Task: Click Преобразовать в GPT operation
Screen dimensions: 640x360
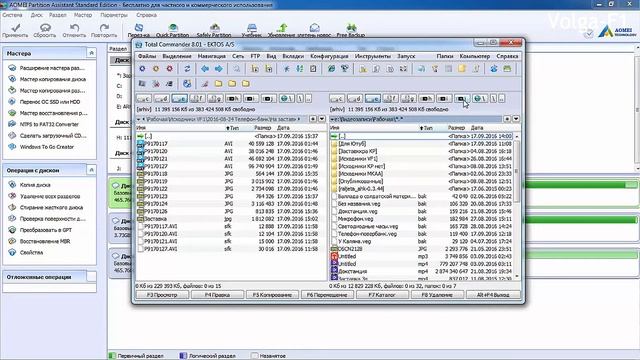Action: point(46,230)
